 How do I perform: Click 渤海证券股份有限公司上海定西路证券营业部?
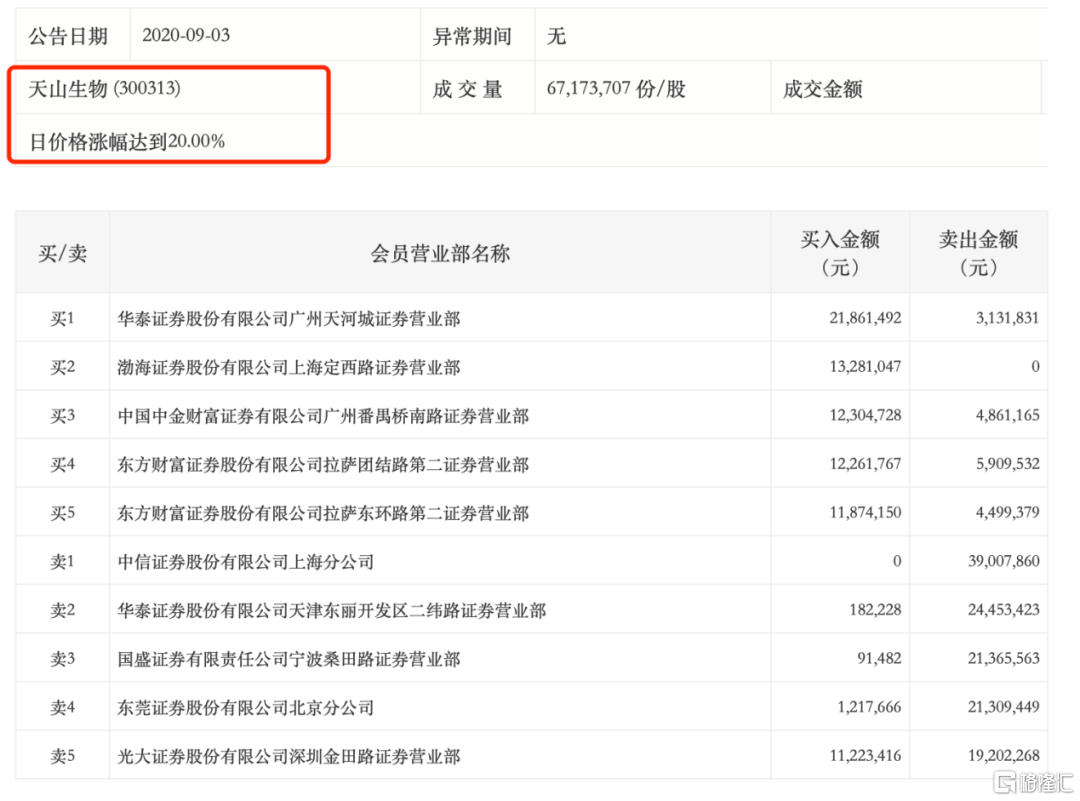pos(289,367)
